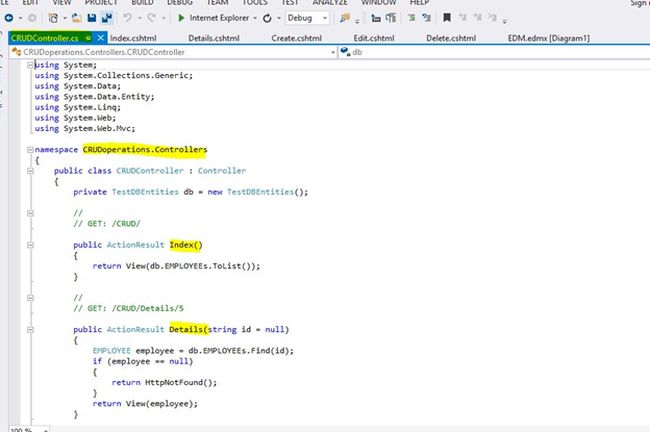
Task: Open the PROJECT menu
Action: coord(101,2)
